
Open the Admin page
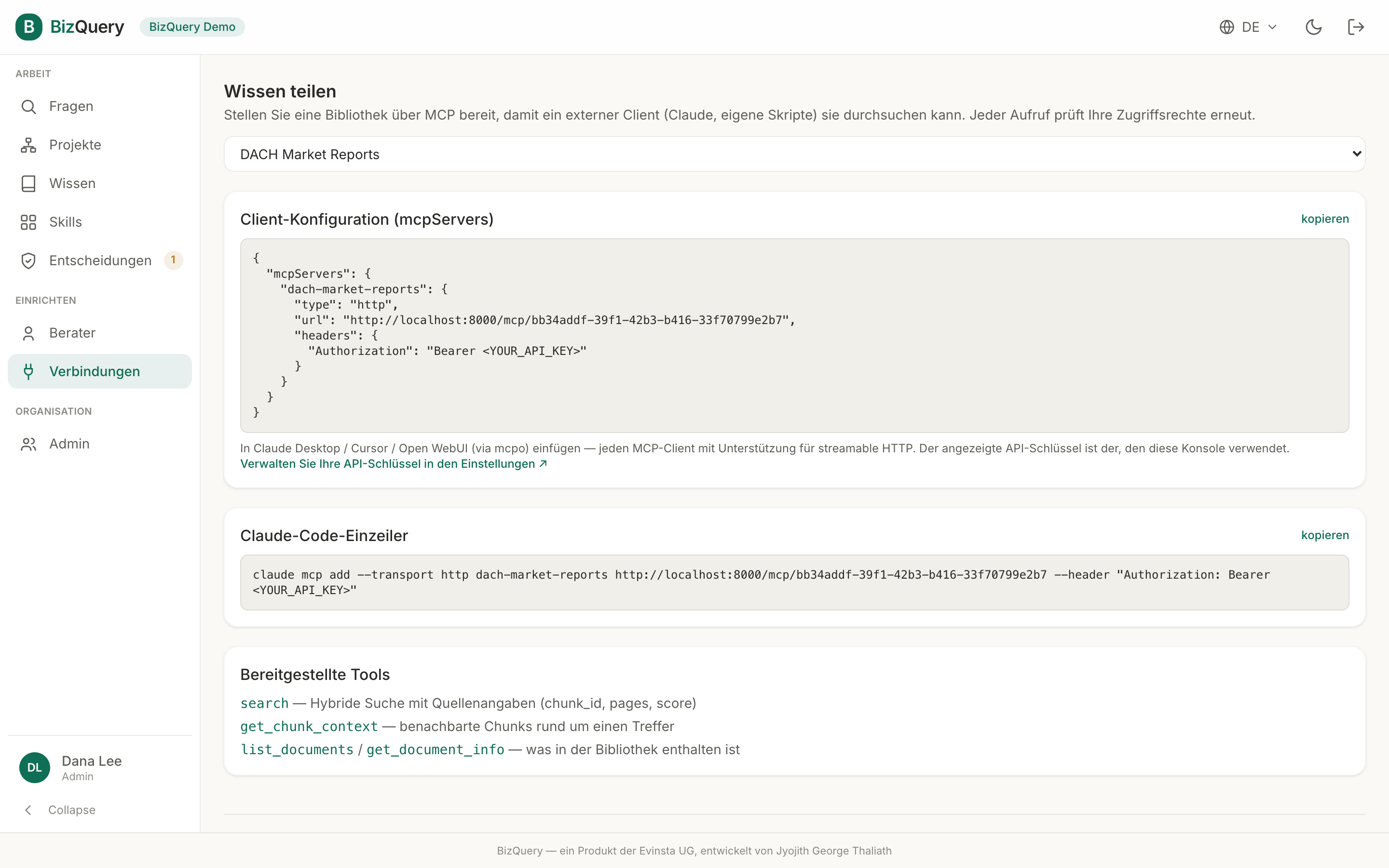pos(100,444)
